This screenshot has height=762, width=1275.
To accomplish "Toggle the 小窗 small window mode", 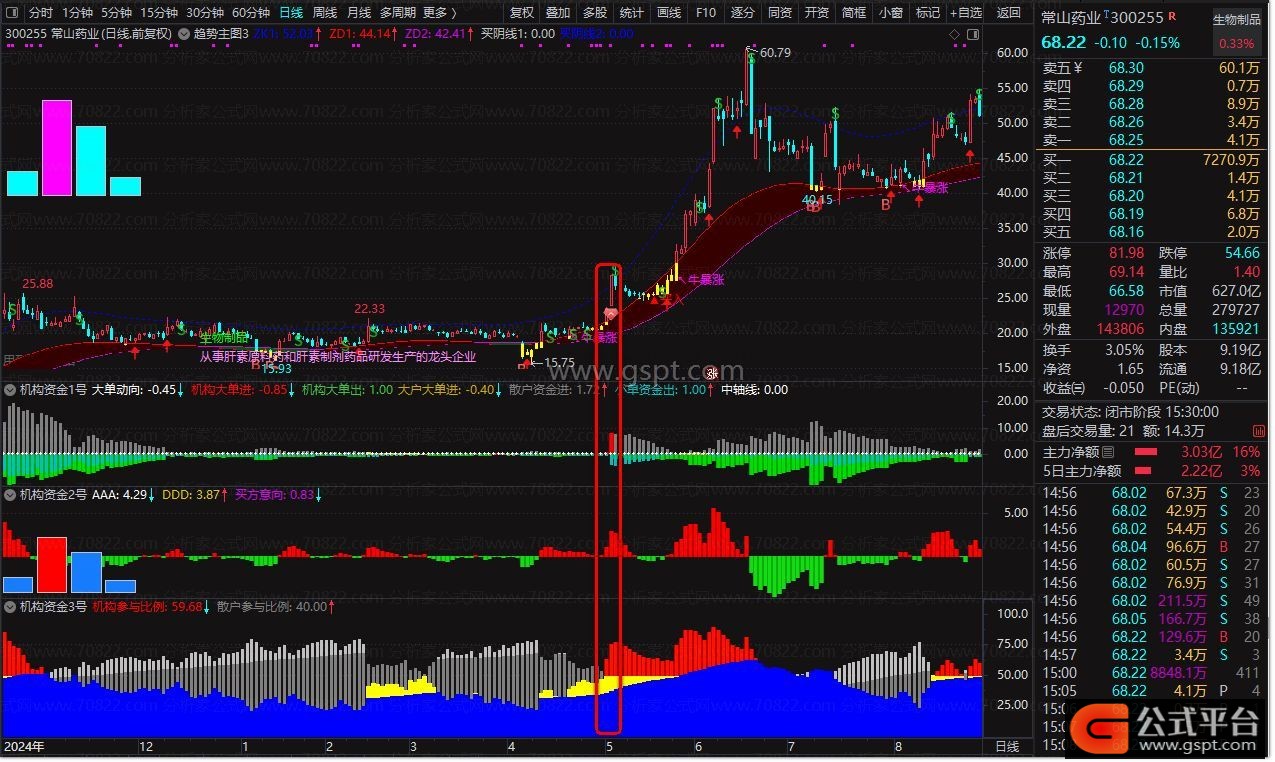I will click(890, 13).
